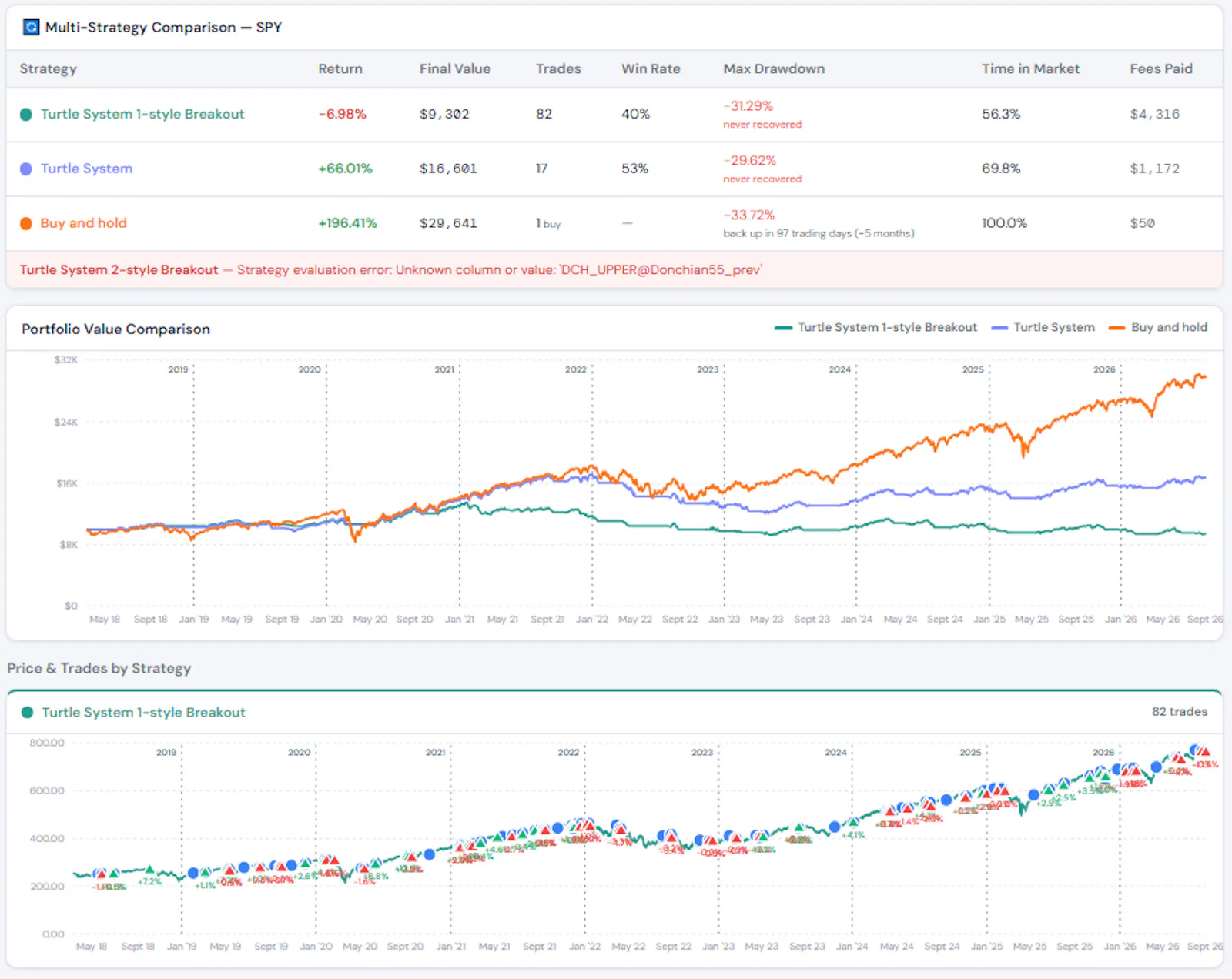This screenshot has width=1232, height=979.
Task: Click orange dot beside Buy and hold row
Action: (x=26, y=224)
